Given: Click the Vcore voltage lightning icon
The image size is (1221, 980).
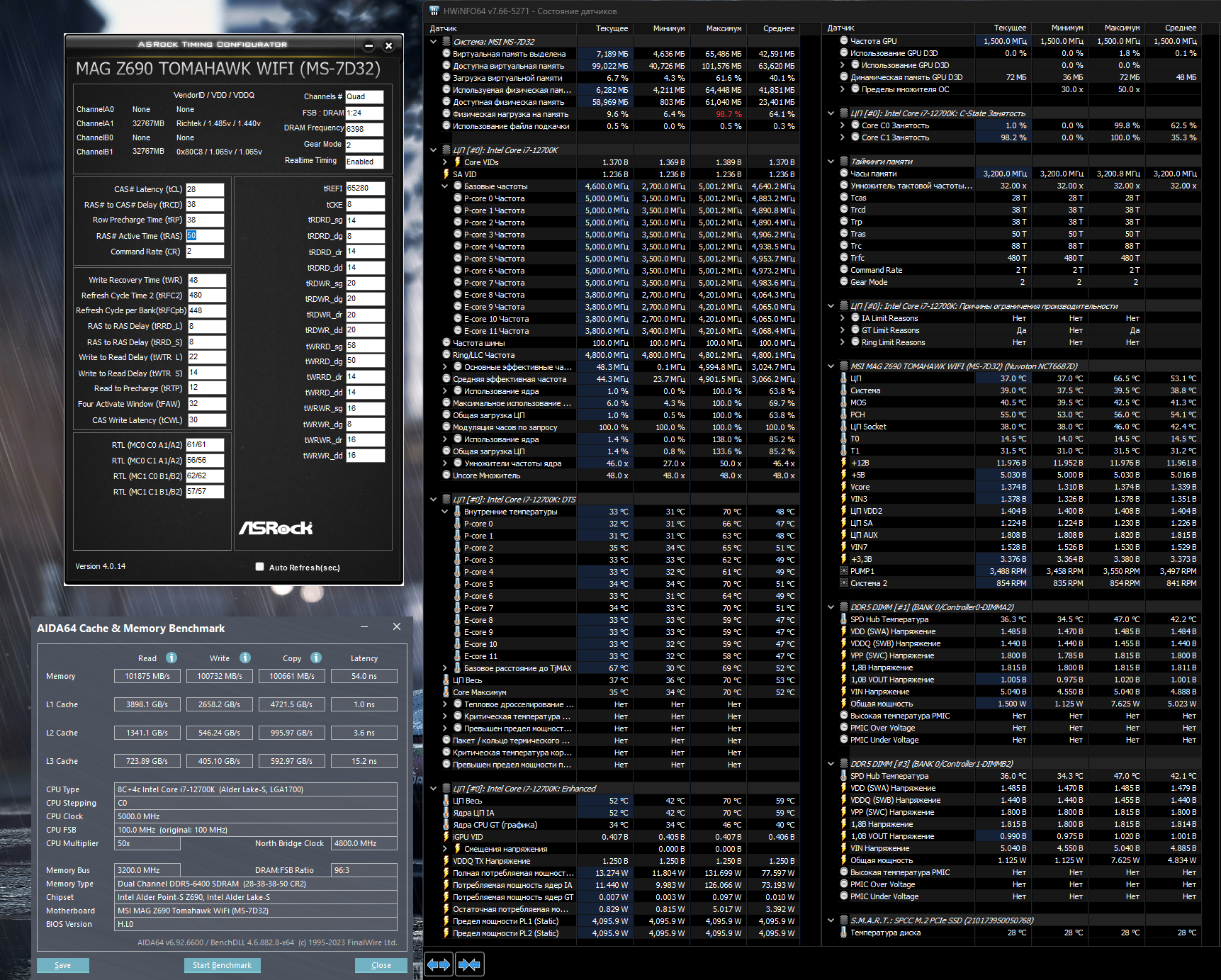Looking at the screenshot, I should (x=844, y=487).
